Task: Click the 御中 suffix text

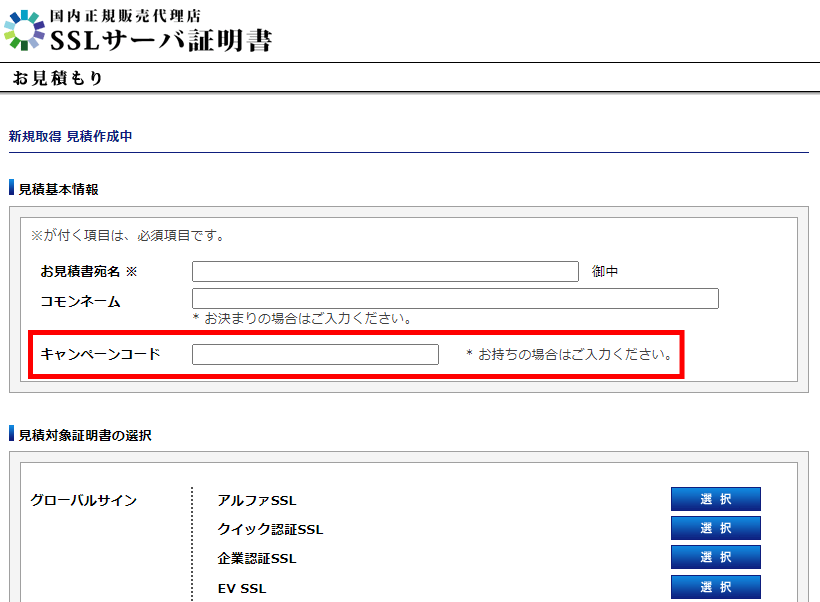Action: click(605, 271)
